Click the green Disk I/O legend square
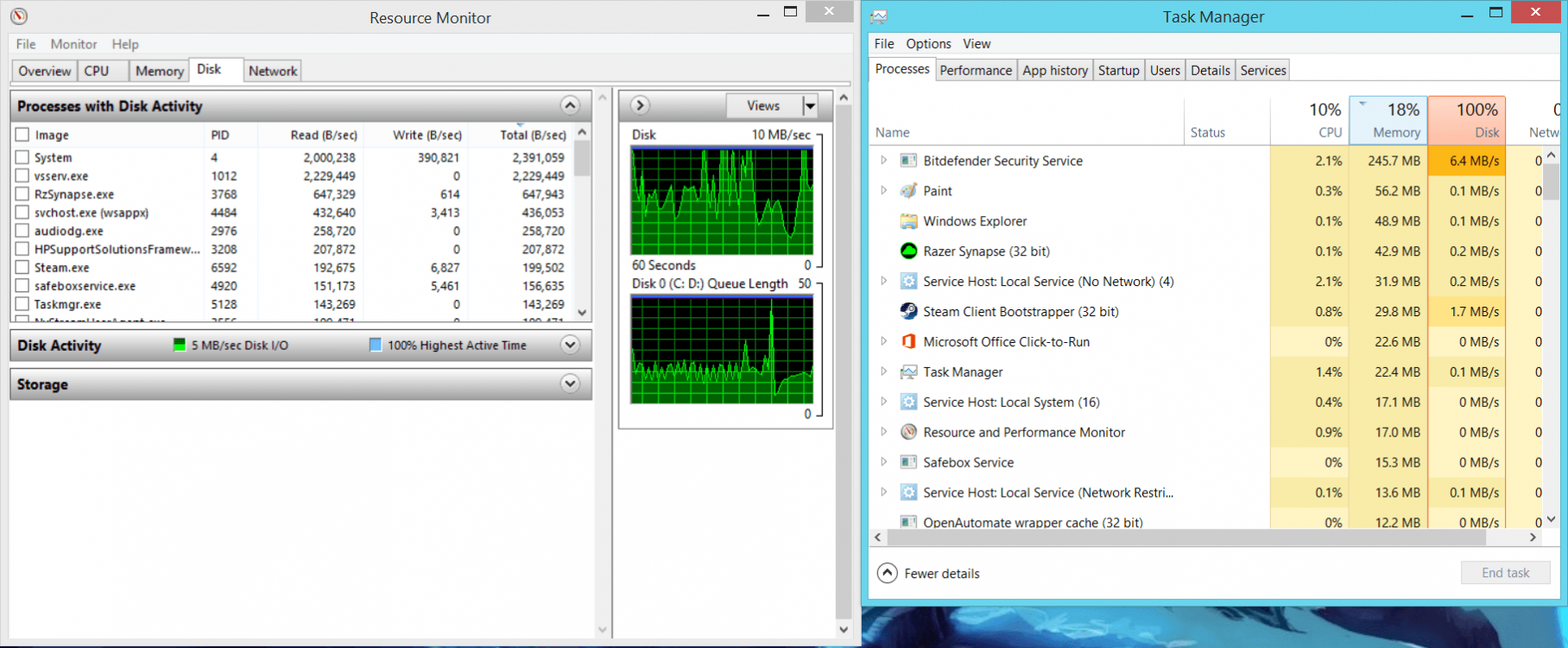This screenshot has width=1568, height=648. (180, 345)
